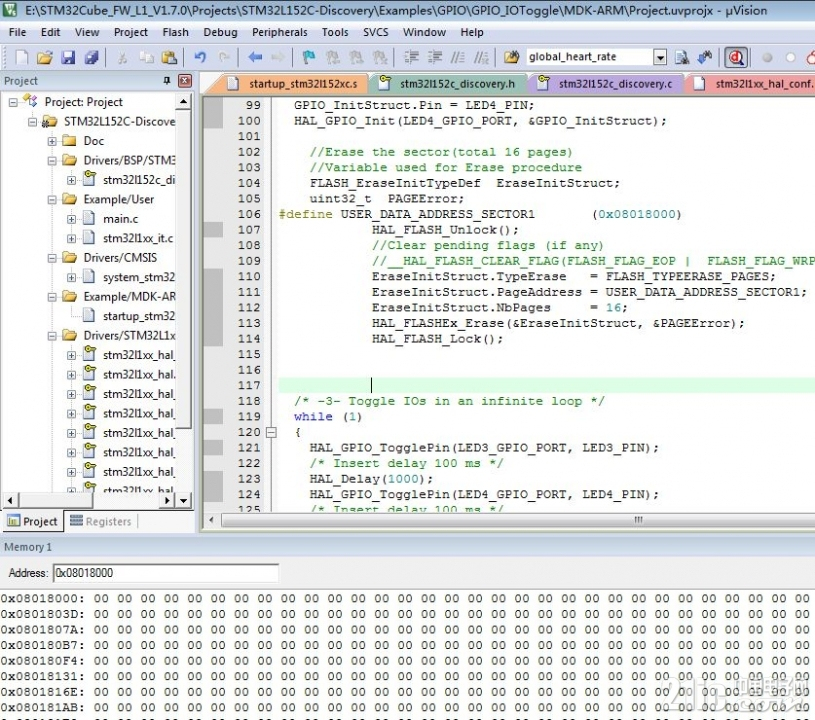The height and width of the screenshot is (720, 815).
Task: Close the Project panel
Action: pyautogui.click(x=185, y=81)
